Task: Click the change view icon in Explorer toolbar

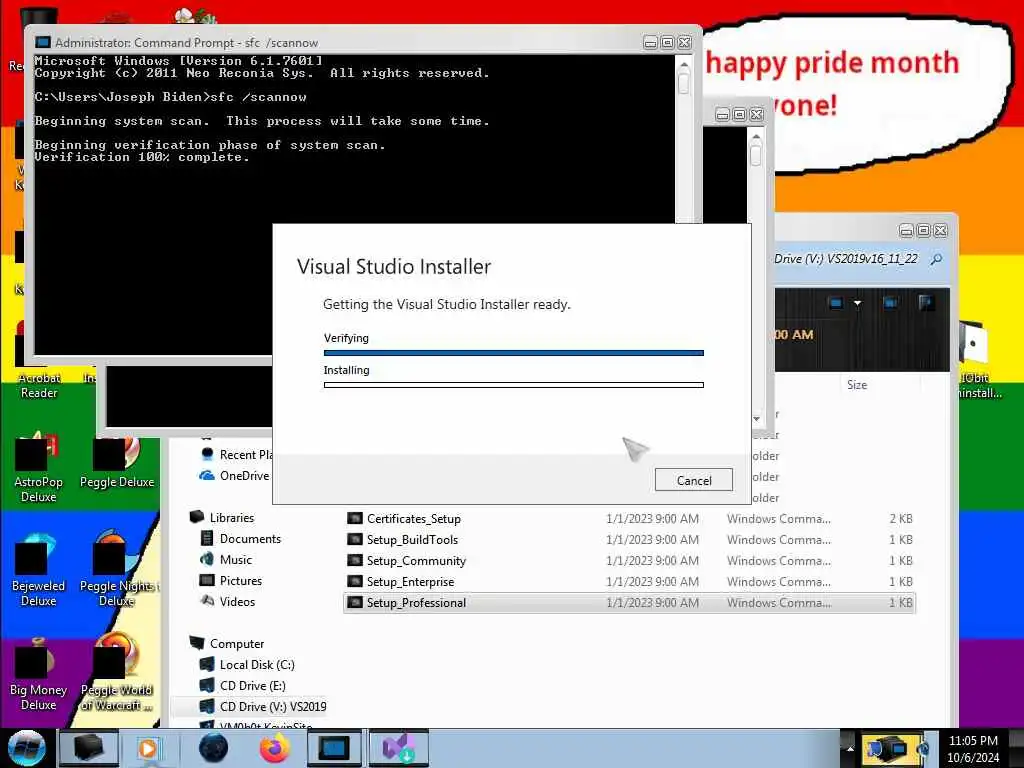Action: (x=835, y=302)
